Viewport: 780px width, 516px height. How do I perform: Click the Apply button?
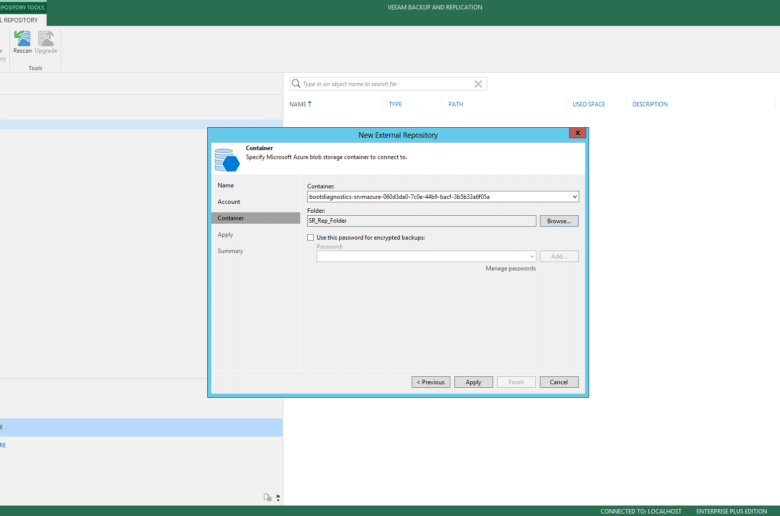coord(474,382)
